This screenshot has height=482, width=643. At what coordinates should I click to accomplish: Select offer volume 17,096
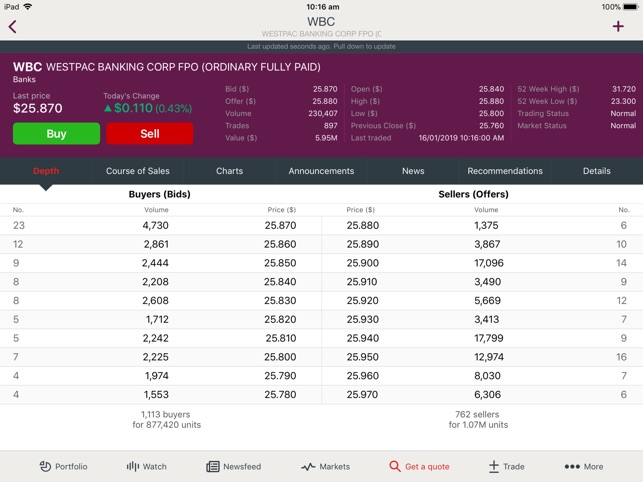click(489, 263)
